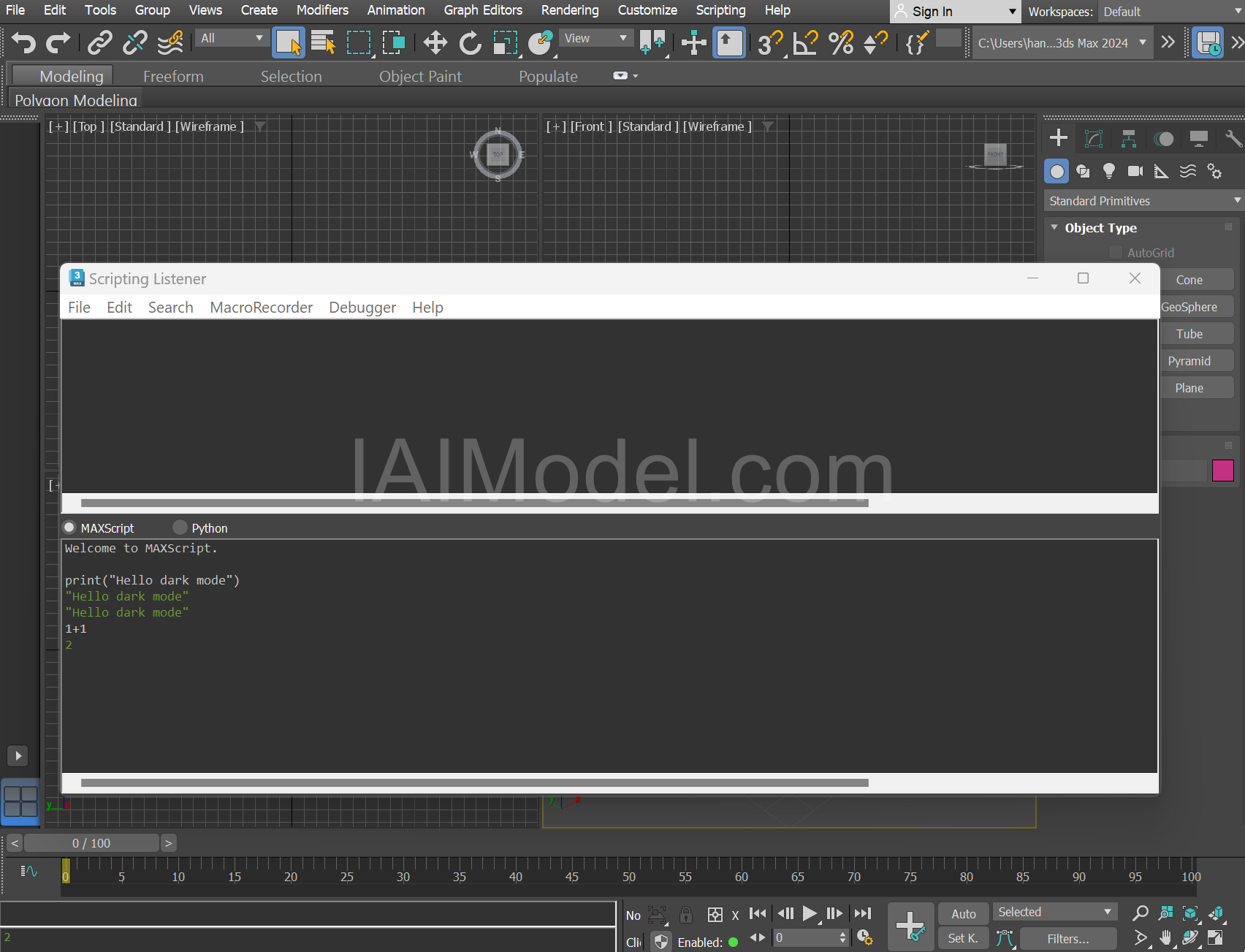Open the Create panel plus tab
This screenshot has width=1245, height=952.
point(1058,138)
